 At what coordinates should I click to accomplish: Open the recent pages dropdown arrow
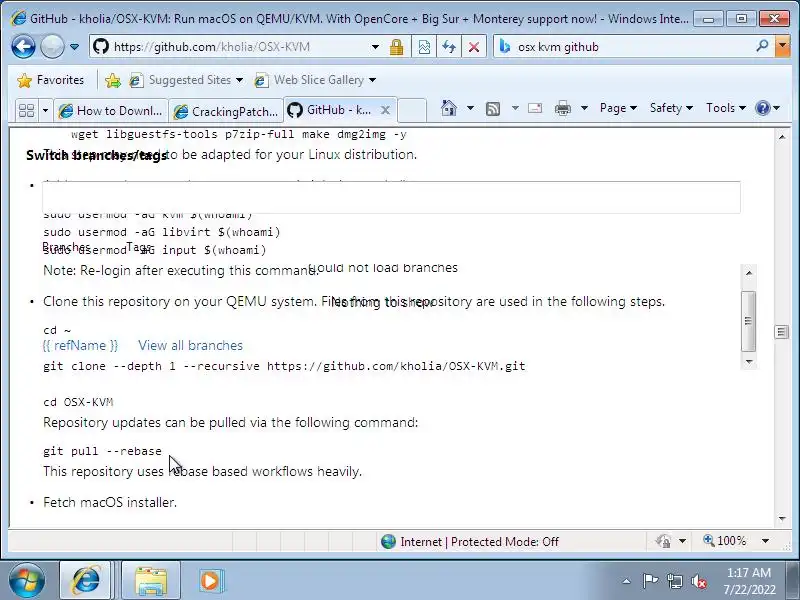(74, 47)
